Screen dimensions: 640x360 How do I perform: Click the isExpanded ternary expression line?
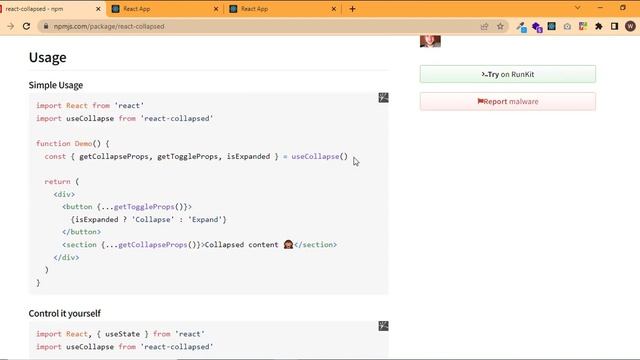tap(149, 220)
